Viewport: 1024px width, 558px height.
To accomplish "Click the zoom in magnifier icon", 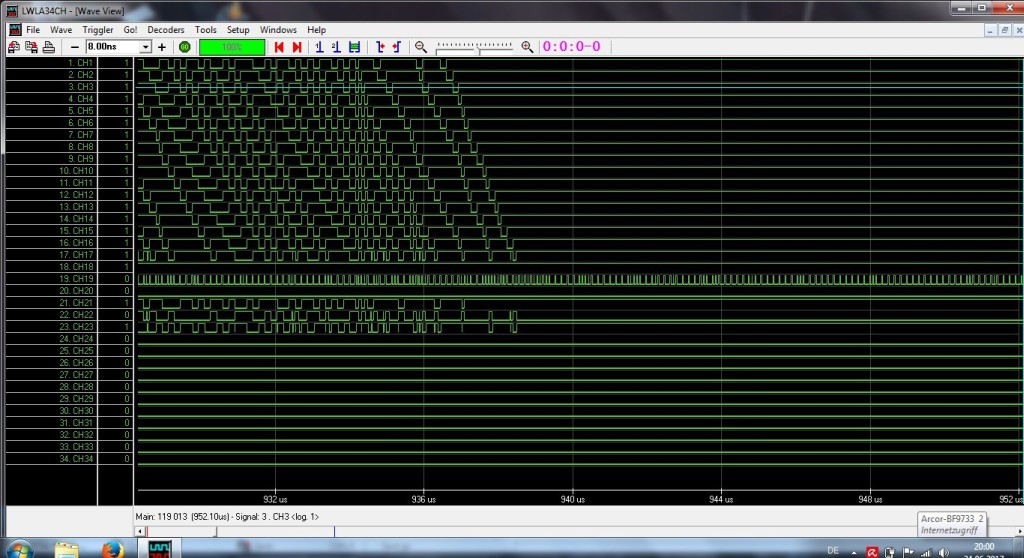I will click(527, 47).
